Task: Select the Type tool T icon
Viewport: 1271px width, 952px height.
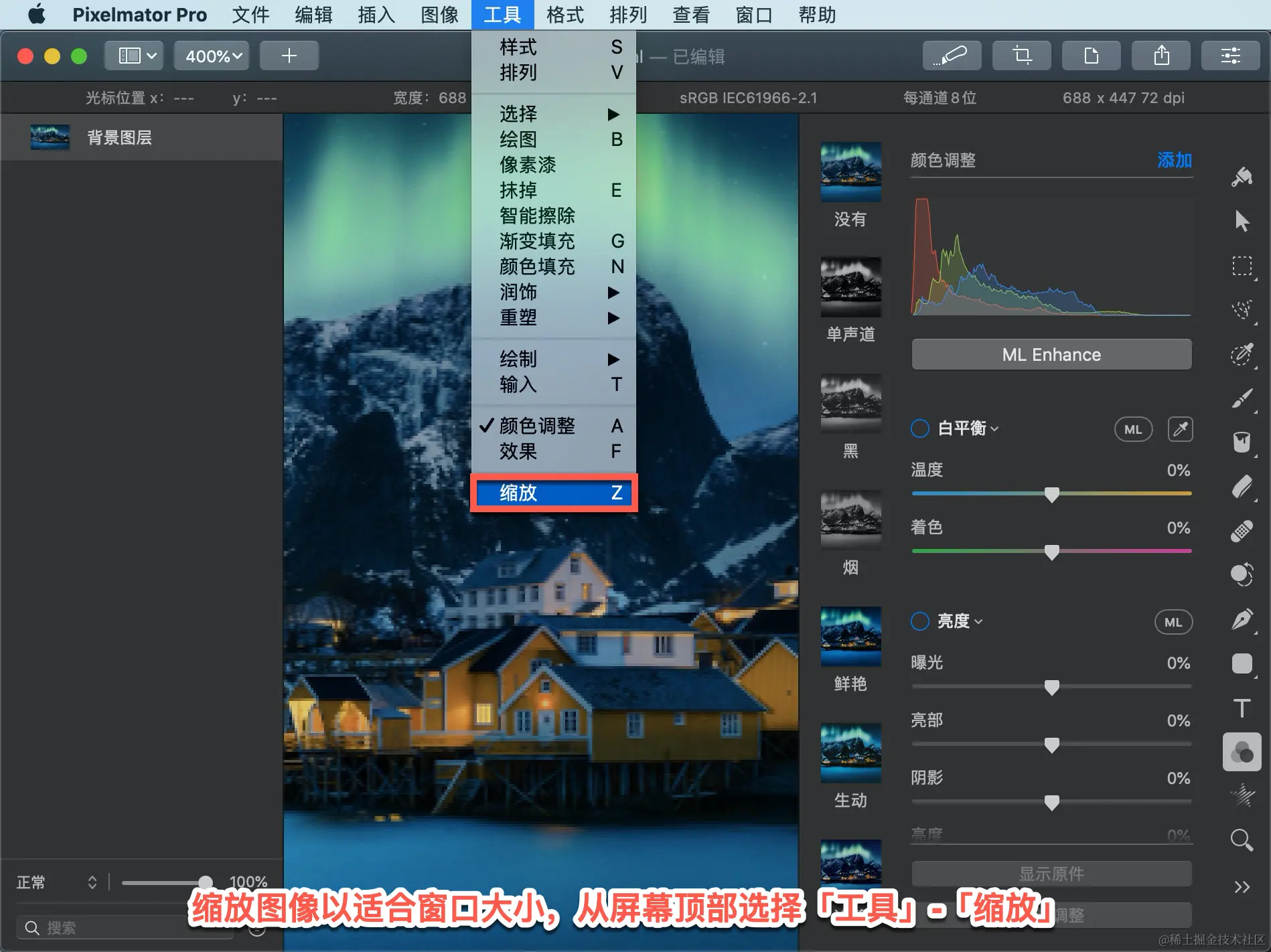Action: [1242, 708]
